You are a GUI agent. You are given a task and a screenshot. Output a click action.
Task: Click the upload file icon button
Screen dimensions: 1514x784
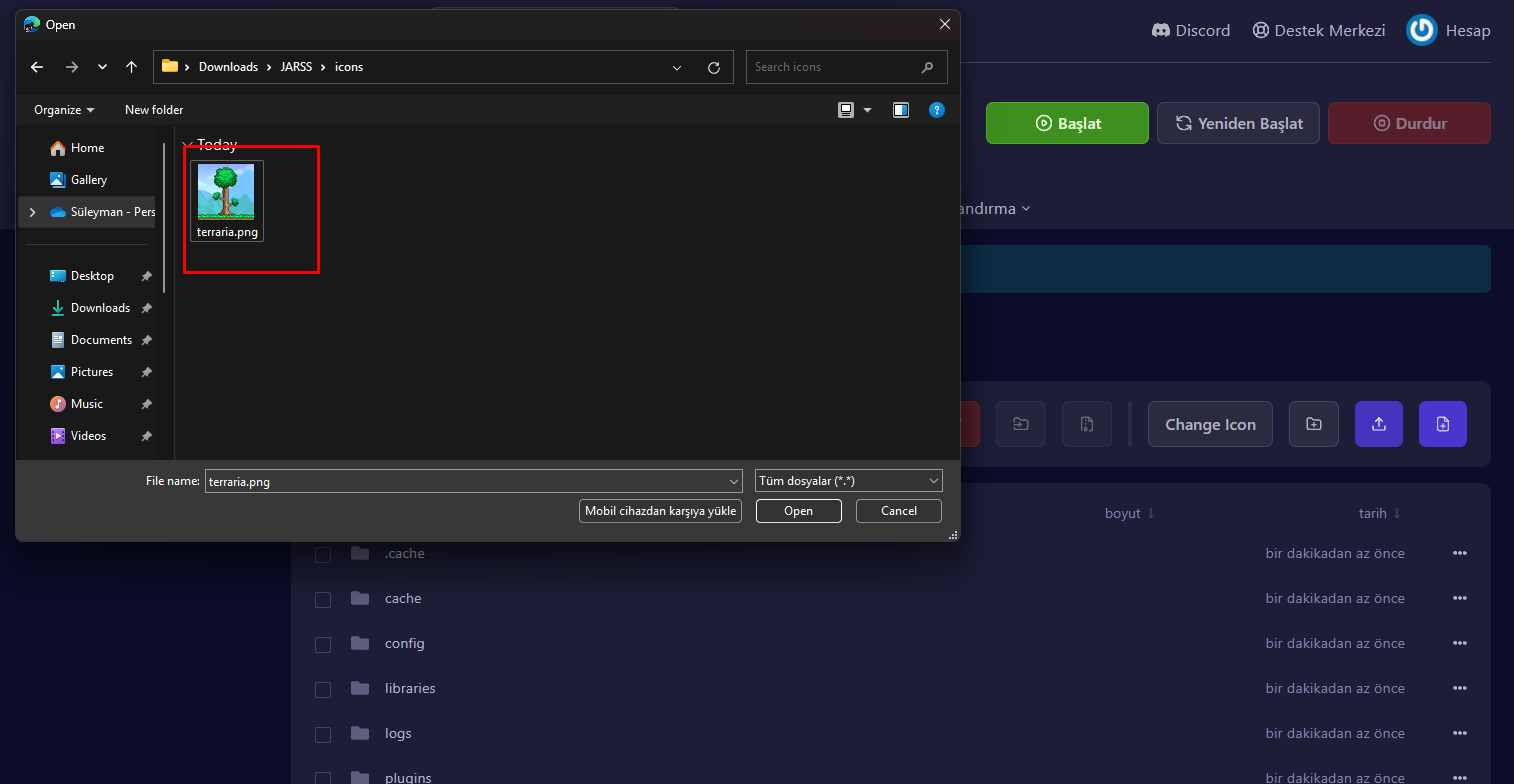pos(1378,424)
